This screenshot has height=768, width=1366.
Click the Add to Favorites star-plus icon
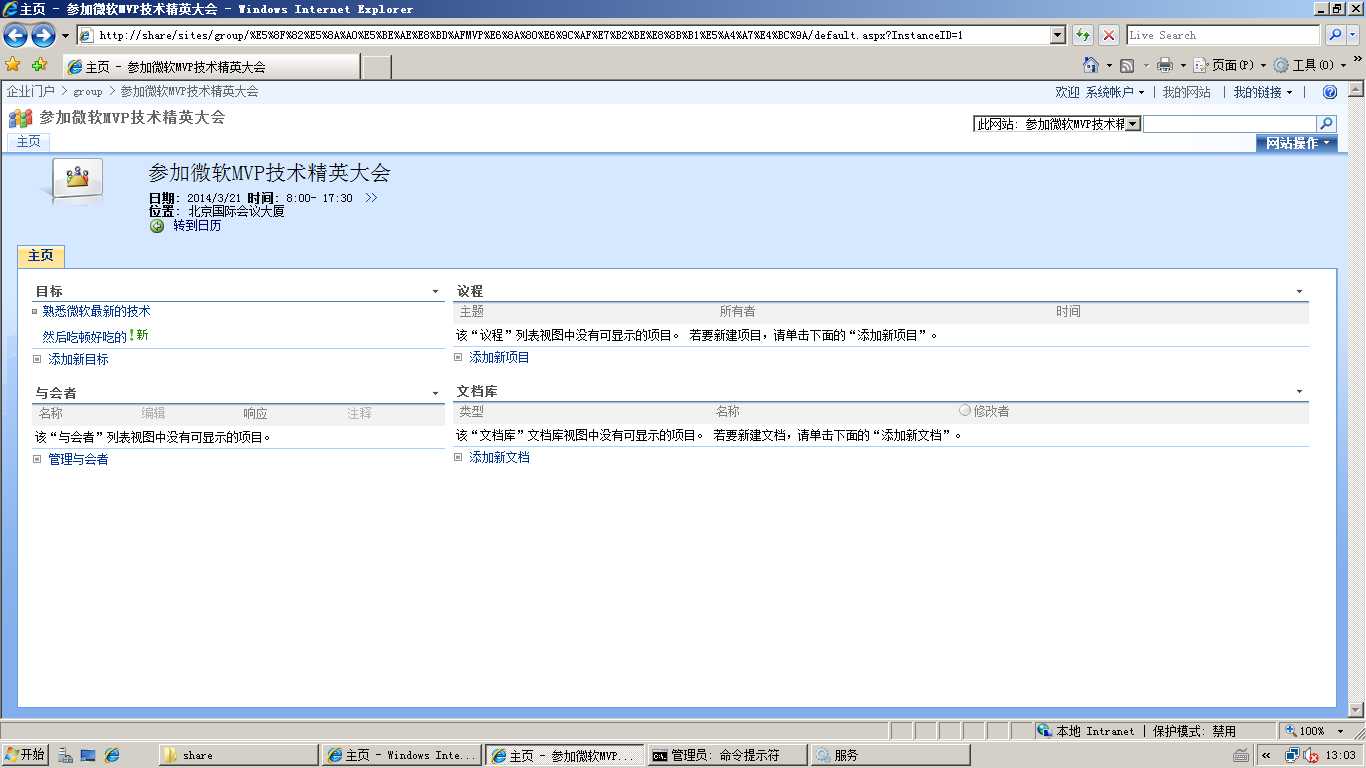39,64
